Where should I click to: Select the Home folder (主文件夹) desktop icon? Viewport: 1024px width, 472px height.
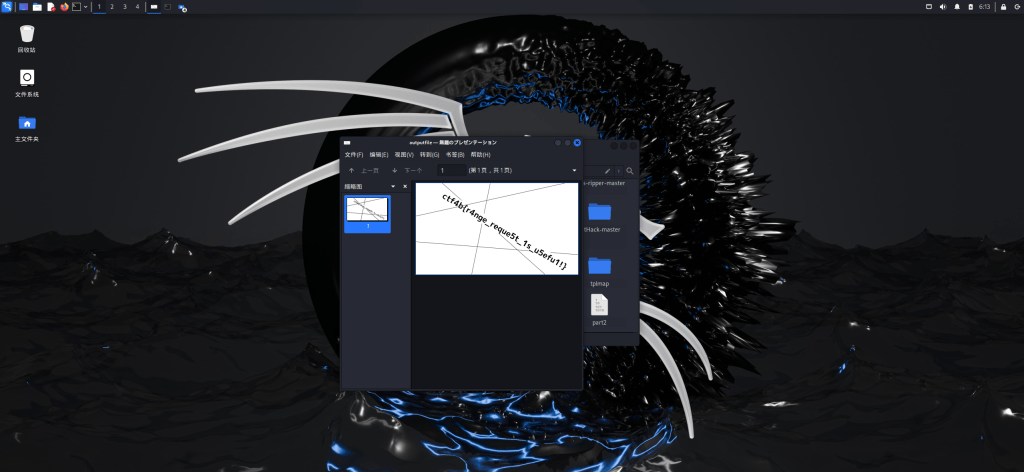point(27,129)
